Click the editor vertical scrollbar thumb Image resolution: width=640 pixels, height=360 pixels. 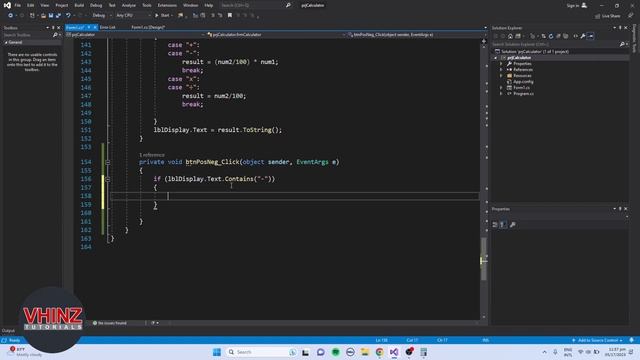484,259
